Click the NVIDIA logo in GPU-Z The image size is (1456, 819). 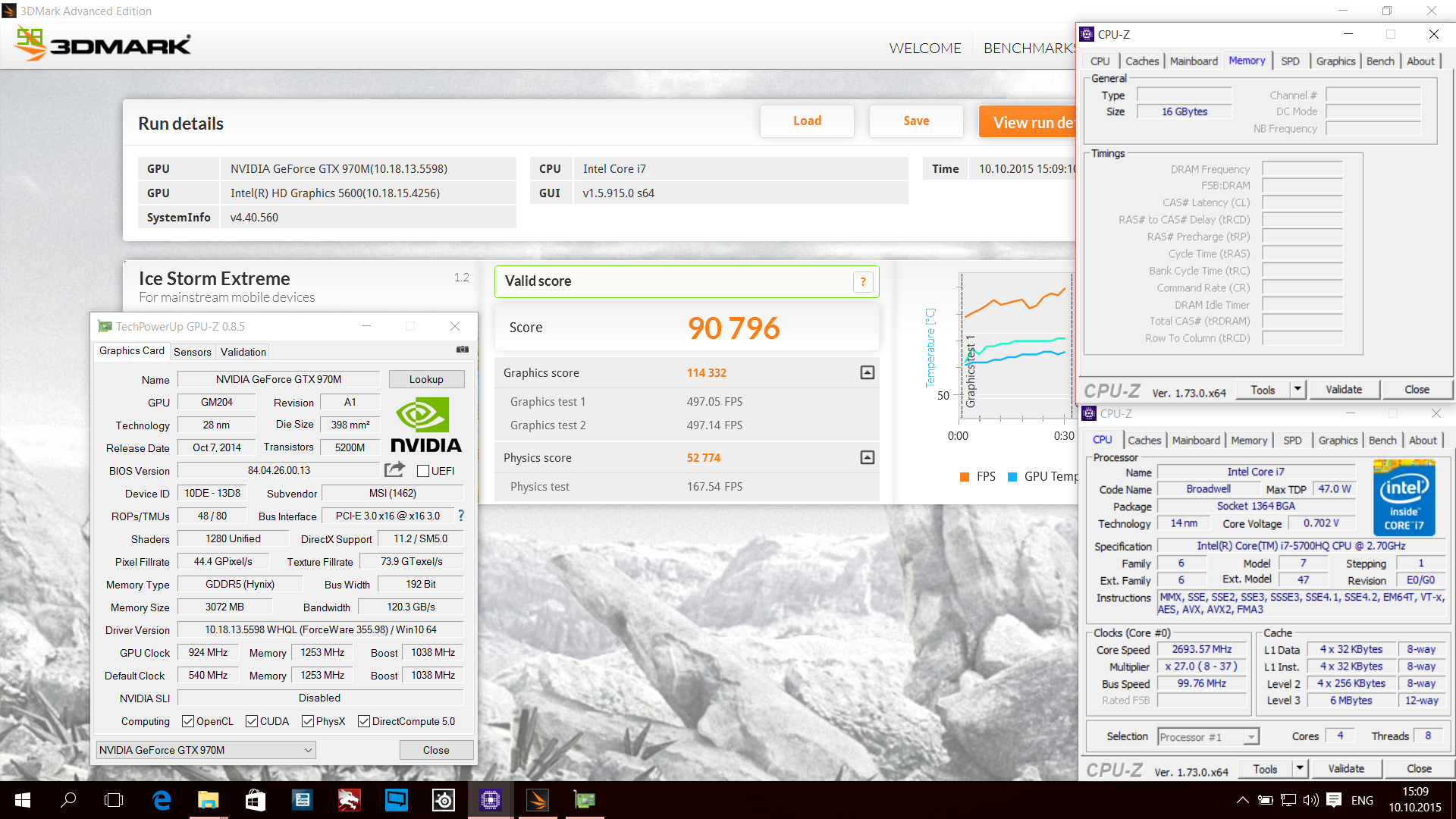pyautogui.click(x=425, y=426)
